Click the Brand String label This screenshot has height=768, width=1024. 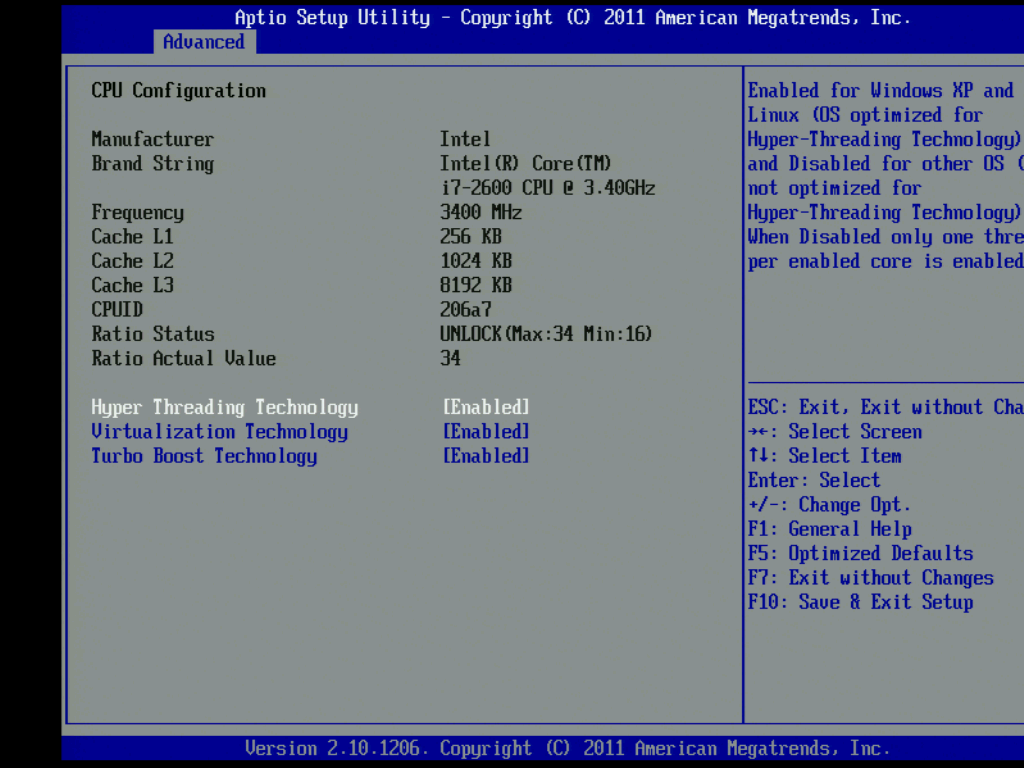coord(152,164)
